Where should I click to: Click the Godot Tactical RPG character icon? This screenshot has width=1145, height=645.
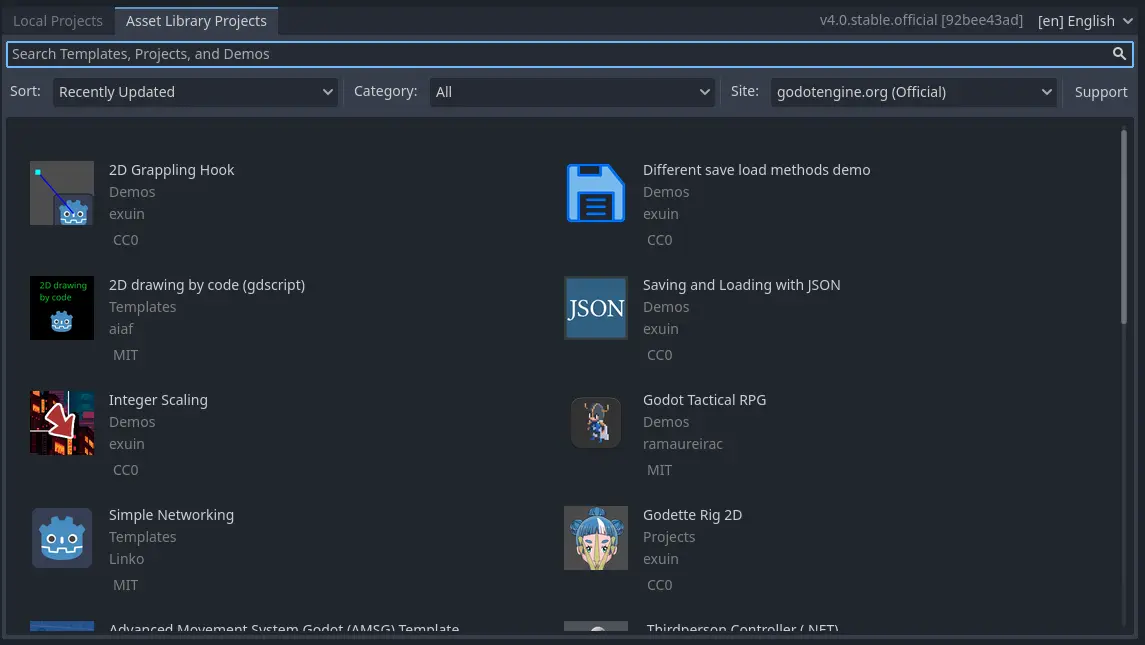[x=596, y=422]
